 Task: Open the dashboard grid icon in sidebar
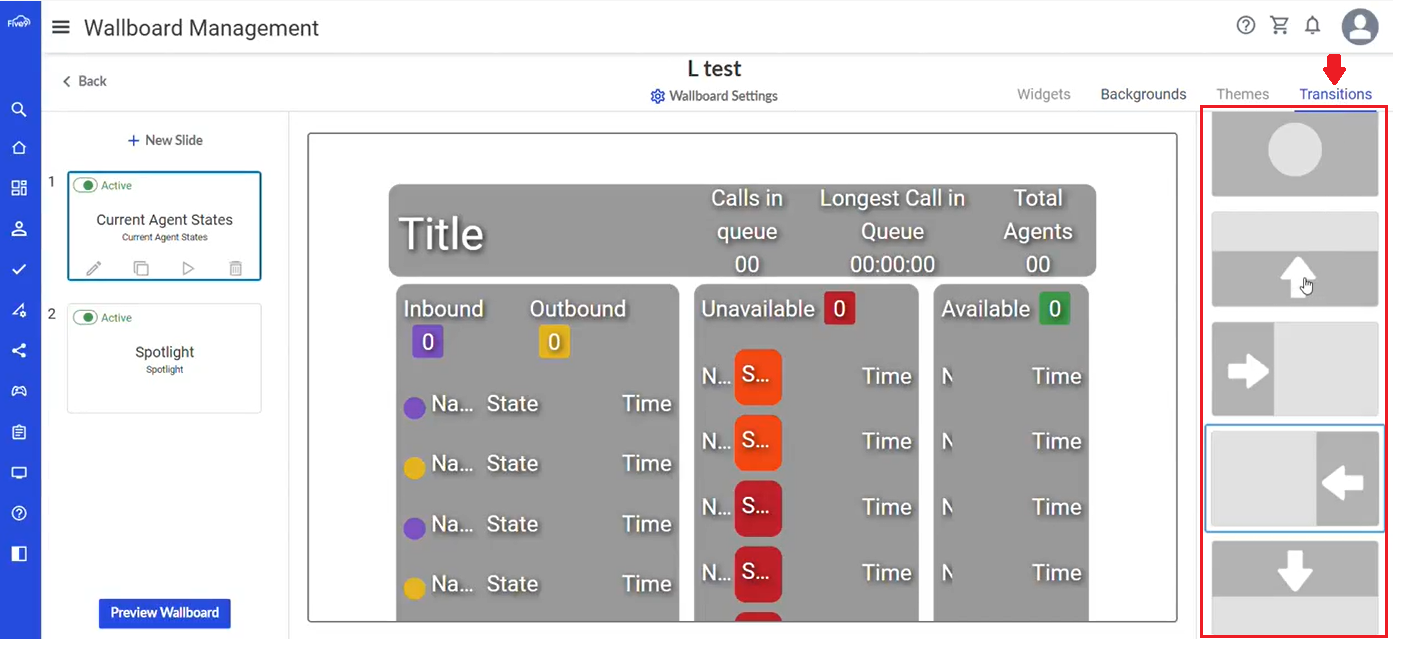click(19, 188)
